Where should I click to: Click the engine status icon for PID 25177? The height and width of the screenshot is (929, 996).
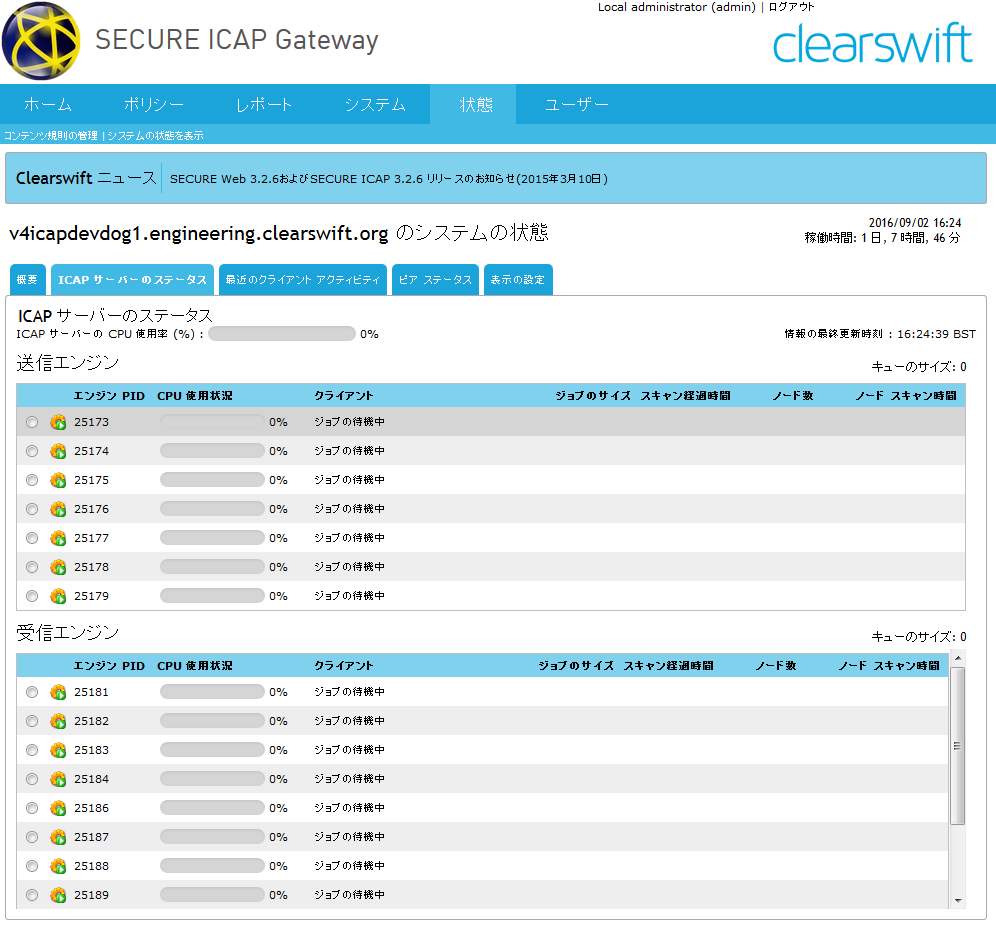click(x=58, y=538)
